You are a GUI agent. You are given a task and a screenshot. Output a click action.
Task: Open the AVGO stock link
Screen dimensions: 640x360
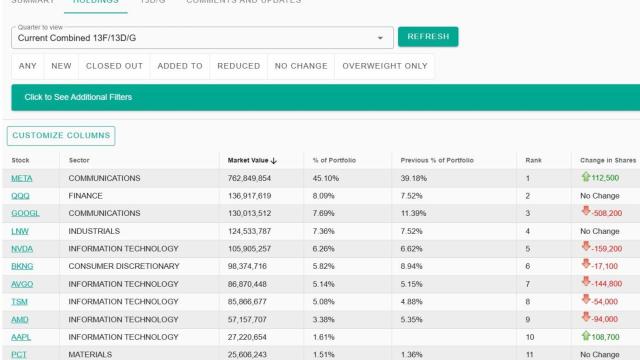click(x=22, y=284)
